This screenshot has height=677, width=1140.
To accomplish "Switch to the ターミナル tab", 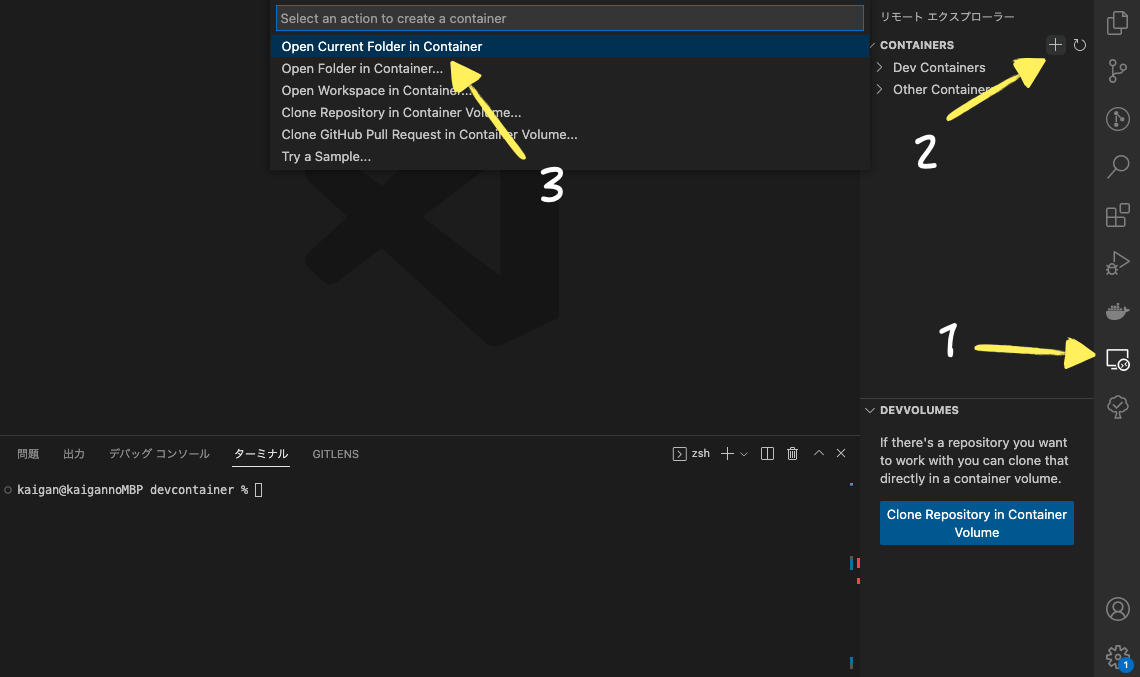I will (261, 454).
